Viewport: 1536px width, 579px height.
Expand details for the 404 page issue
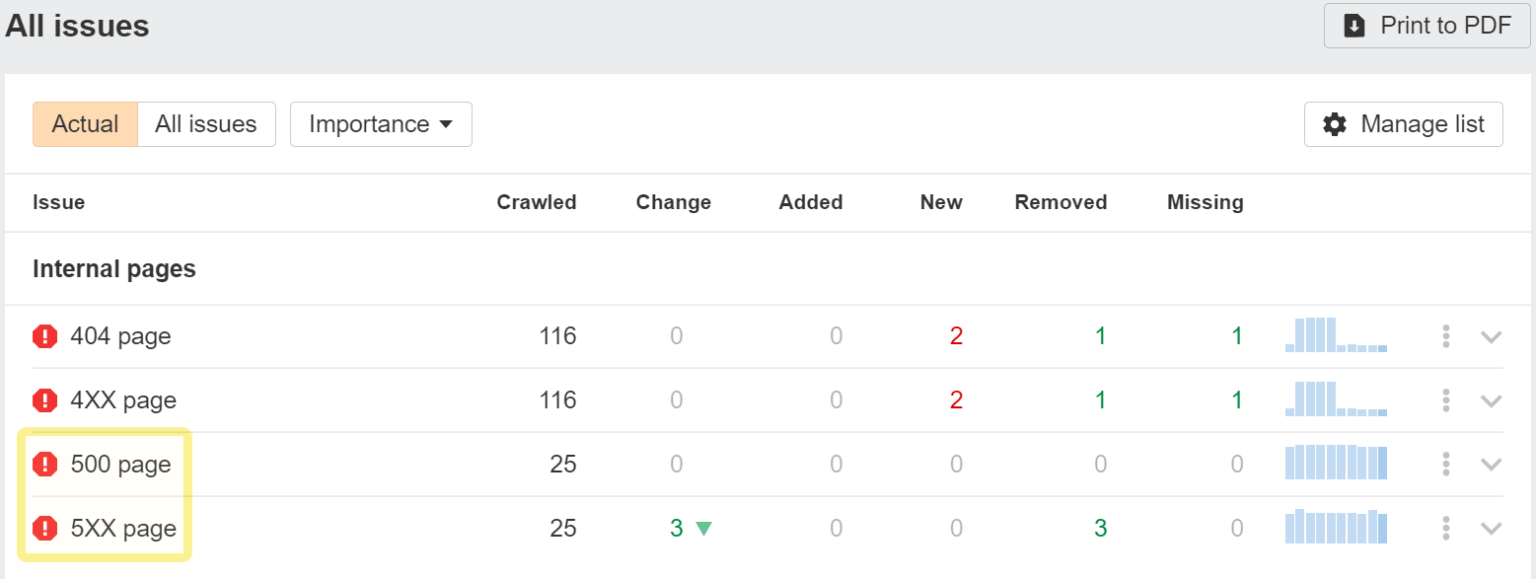coord(1491,337)
